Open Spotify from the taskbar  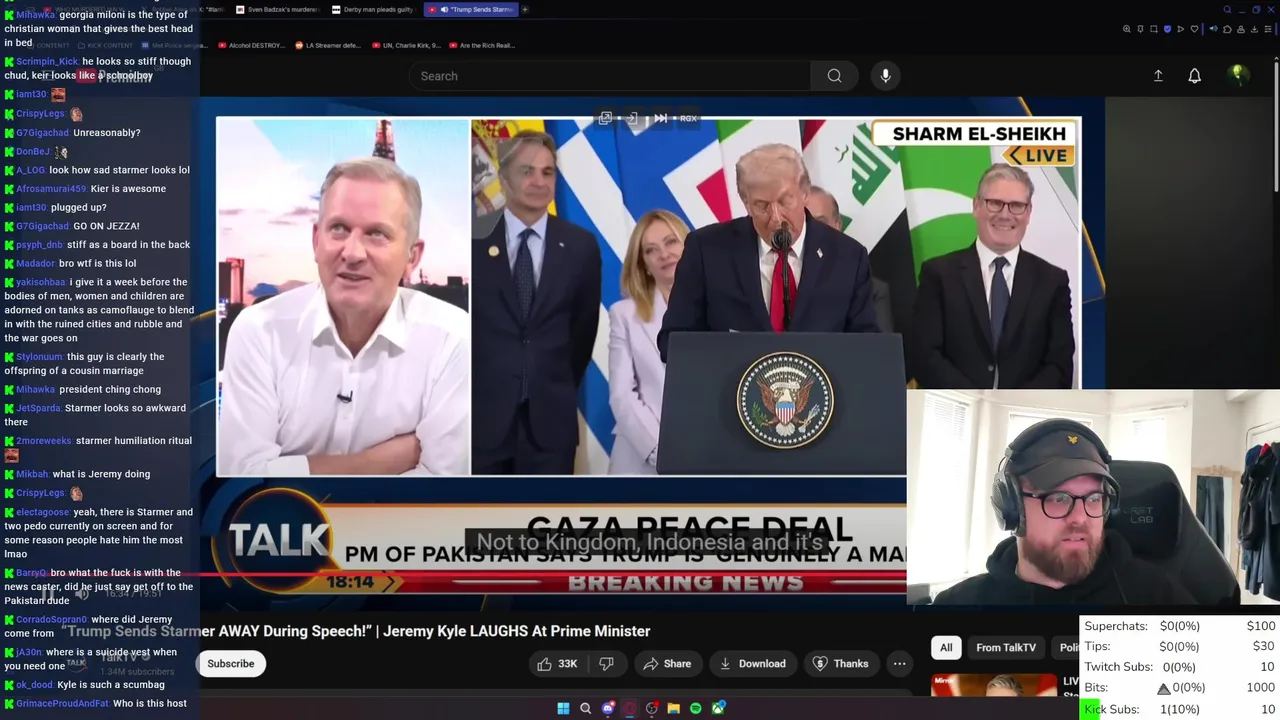point(696,708)
